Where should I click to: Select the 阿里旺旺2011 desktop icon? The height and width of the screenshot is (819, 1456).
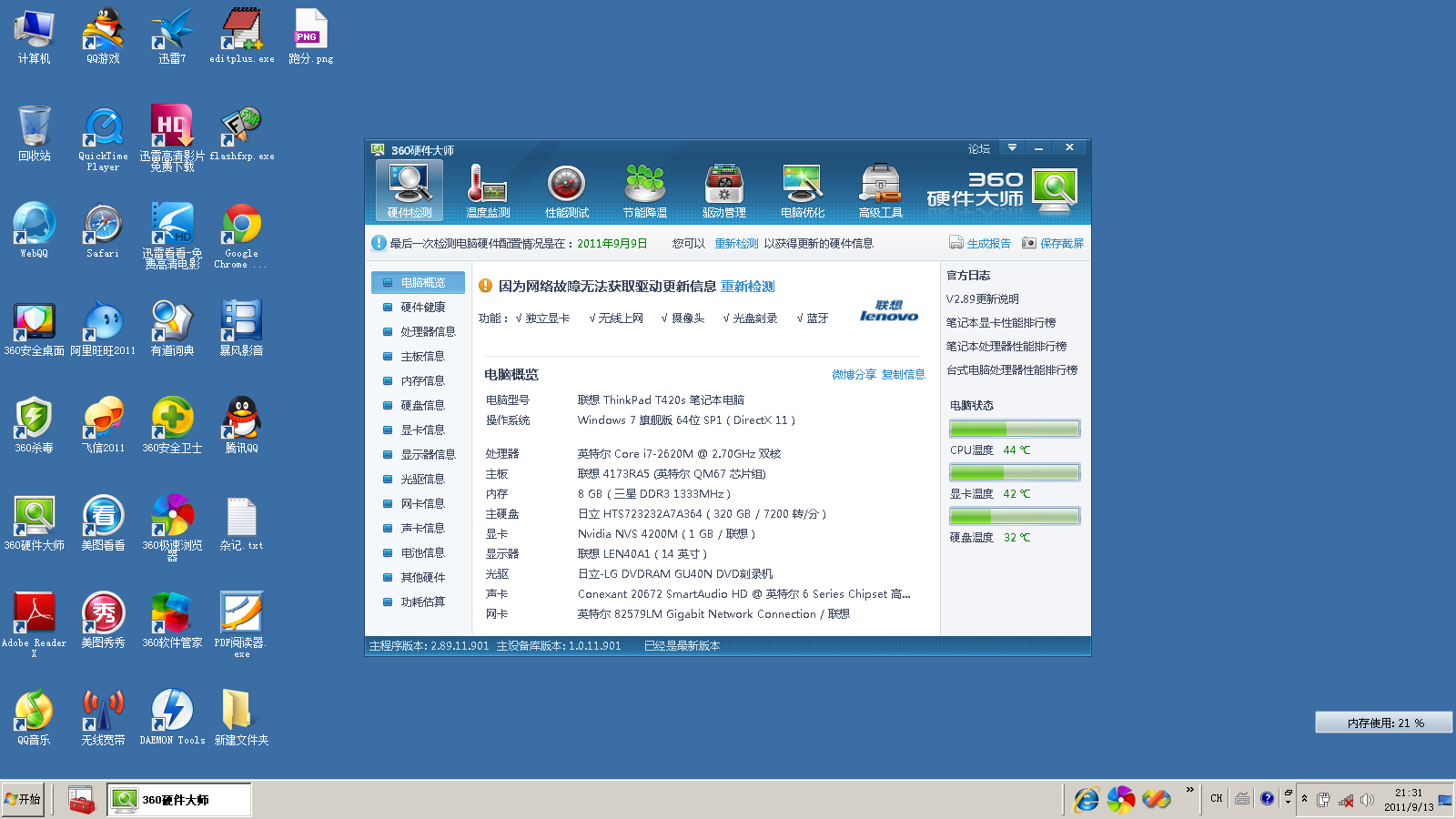click(x=103, y=329)
